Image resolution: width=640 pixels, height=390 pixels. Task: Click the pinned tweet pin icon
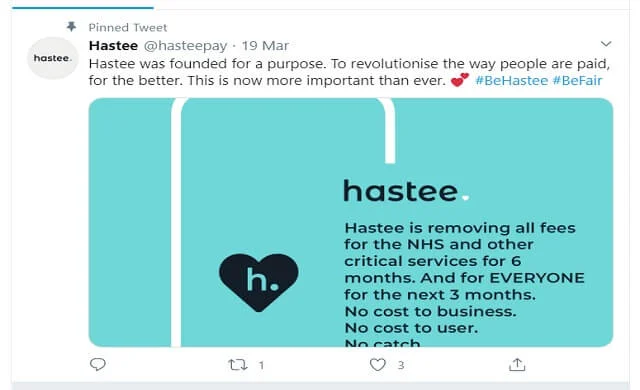click(x=71, y=27)
